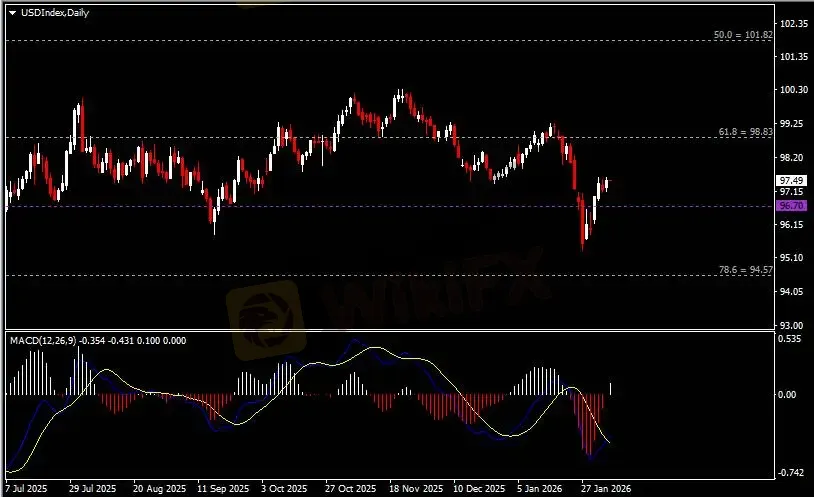Click the 97.15 price axis value
The width and height of the screenshot is (814, 497).
point(794,192)
